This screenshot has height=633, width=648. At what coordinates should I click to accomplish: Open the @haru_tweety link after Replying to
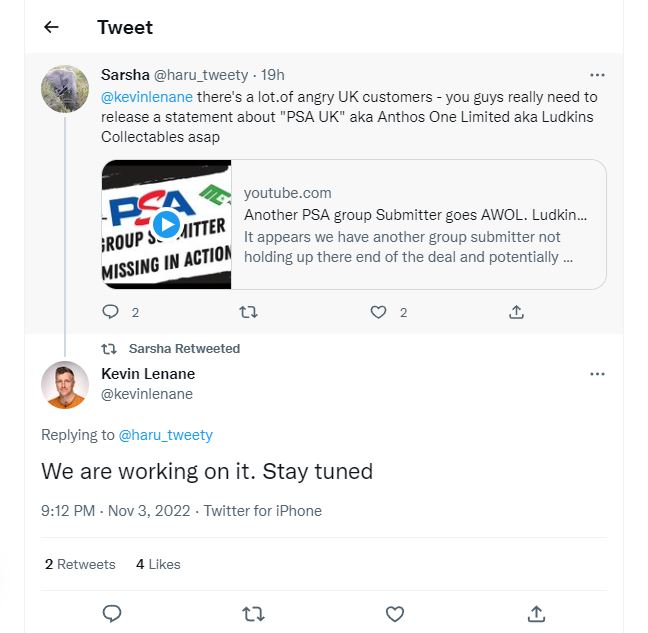pos(166,435)
